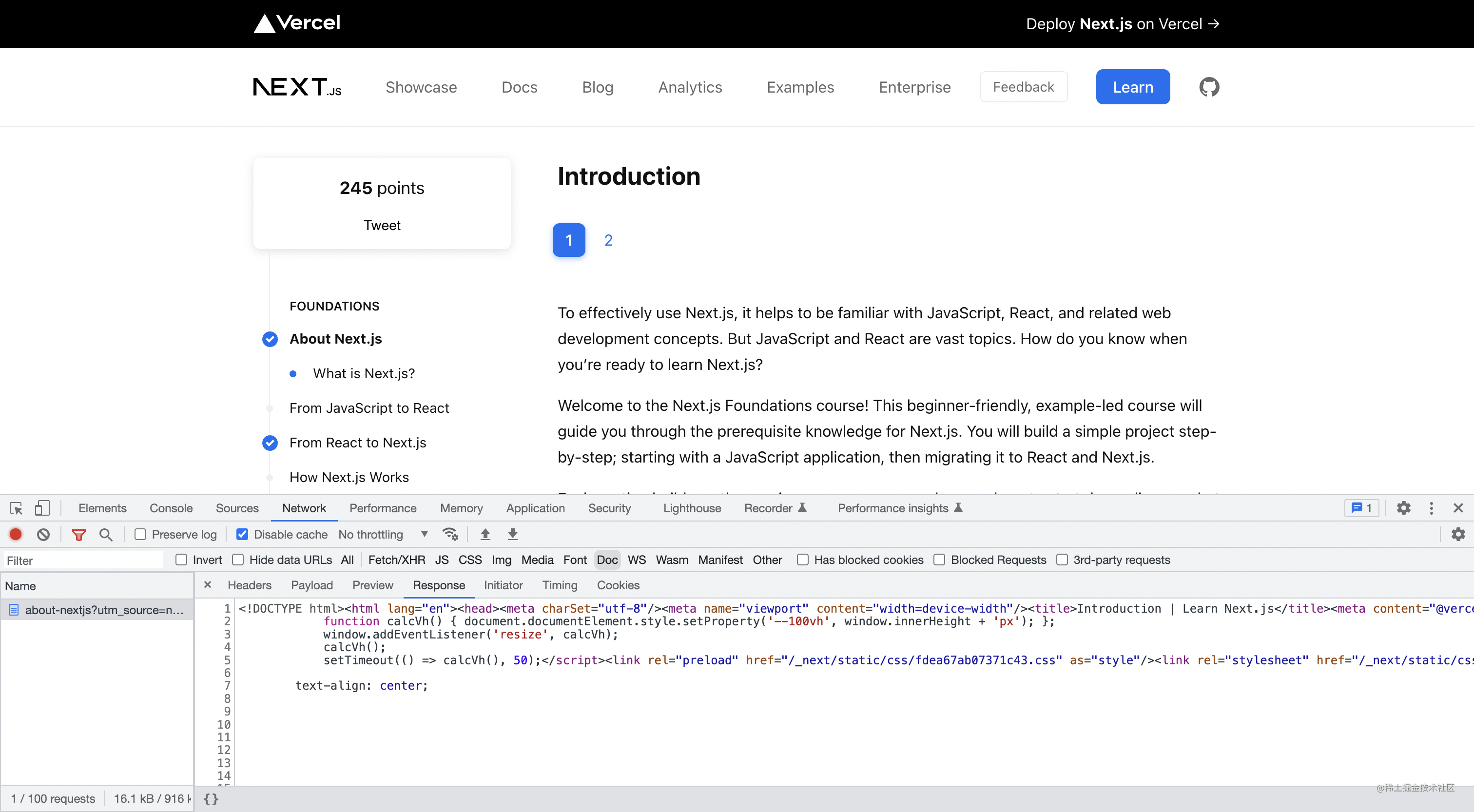This screenshot has width=1474, height=812.
Task: Open the Performance insights tab
Action: [x=900, y=508]
